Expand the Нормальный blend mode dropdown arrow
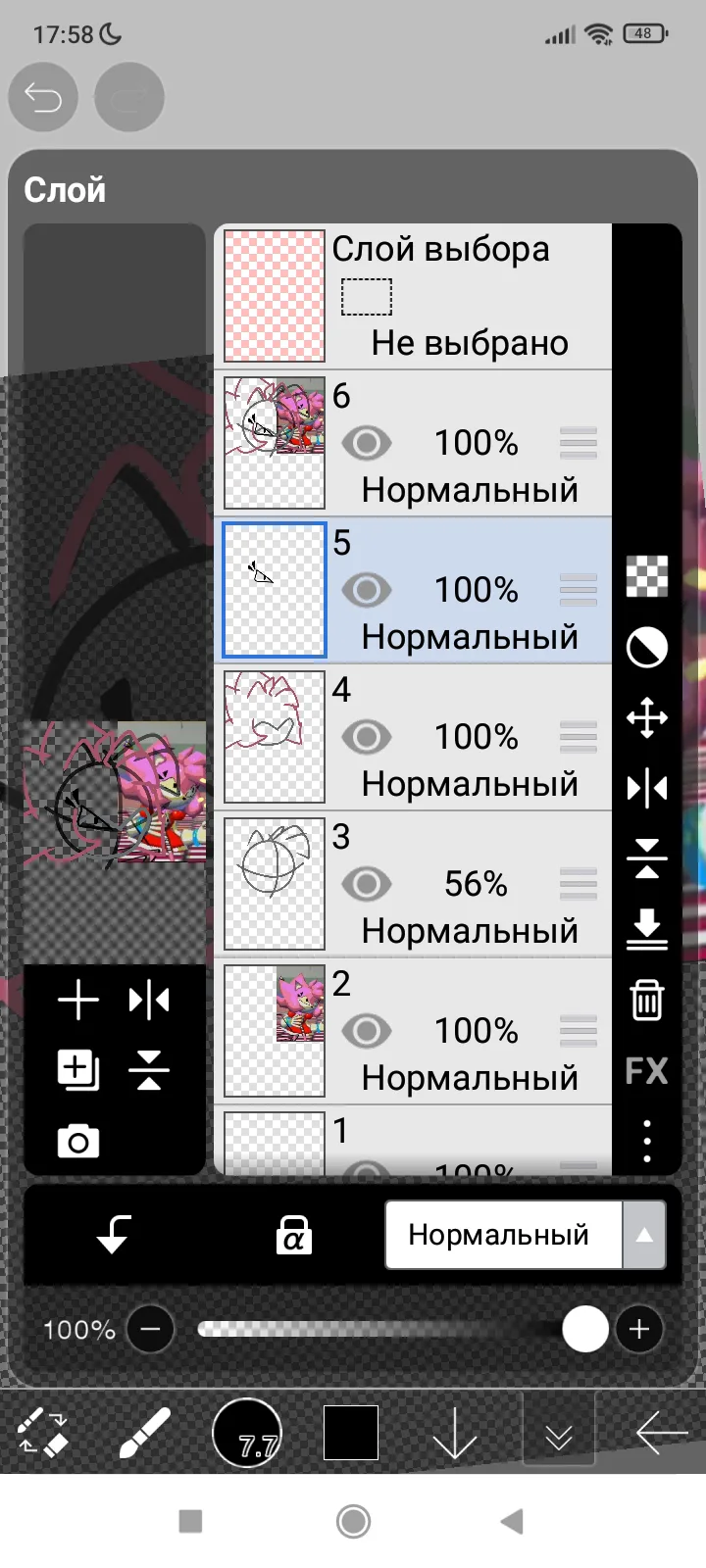Image resolution: width=706 pixels, height=1568 pixels. (644, 1235)
